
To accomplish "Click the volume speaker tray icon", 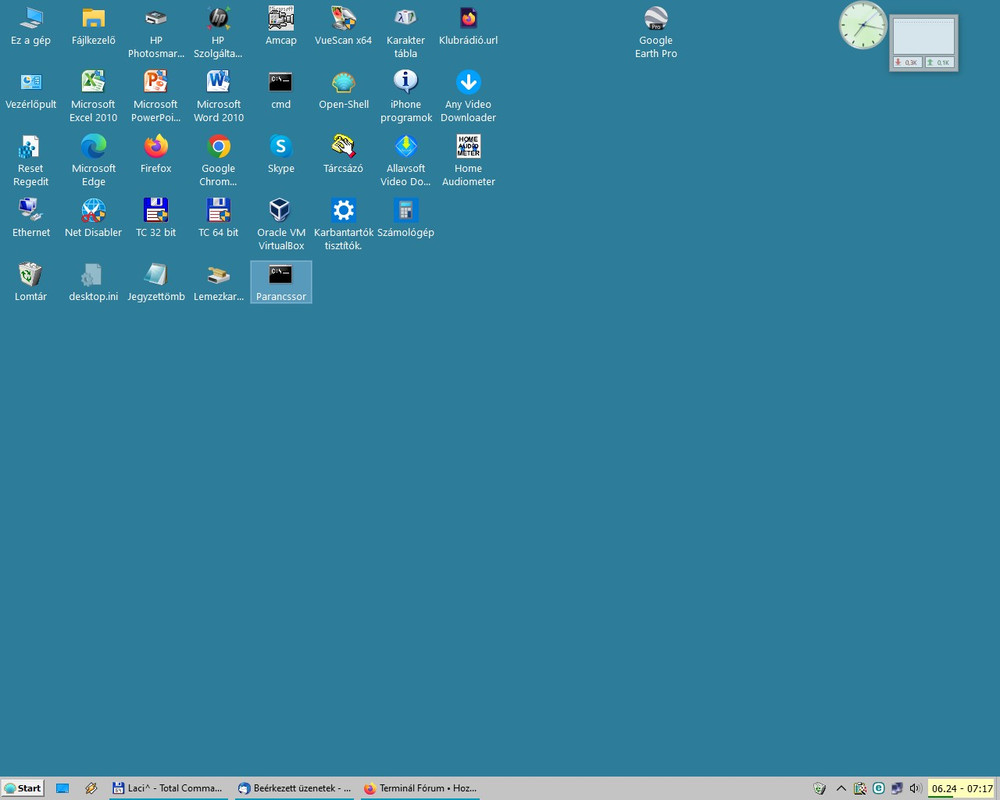I will pyautogui.click(x=915, y=789).
